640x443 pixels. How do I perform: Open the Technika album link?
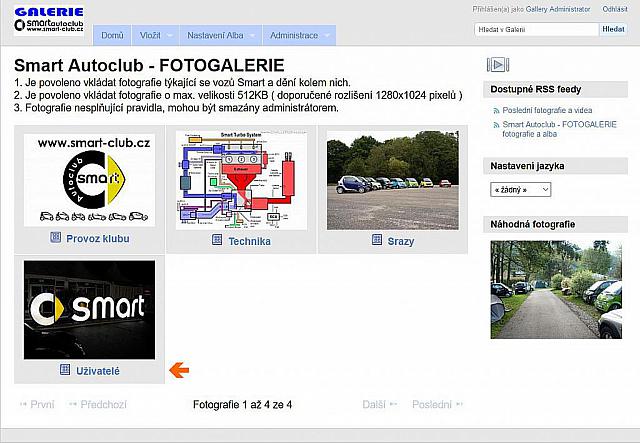pos(249,241)
